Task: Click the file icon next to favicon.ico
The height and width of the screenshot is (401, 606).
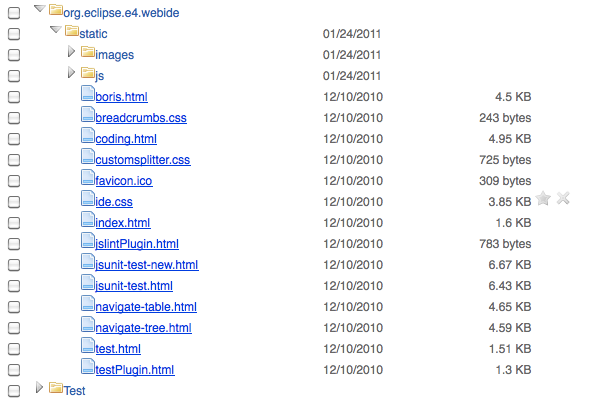Action: click(88, 179)
